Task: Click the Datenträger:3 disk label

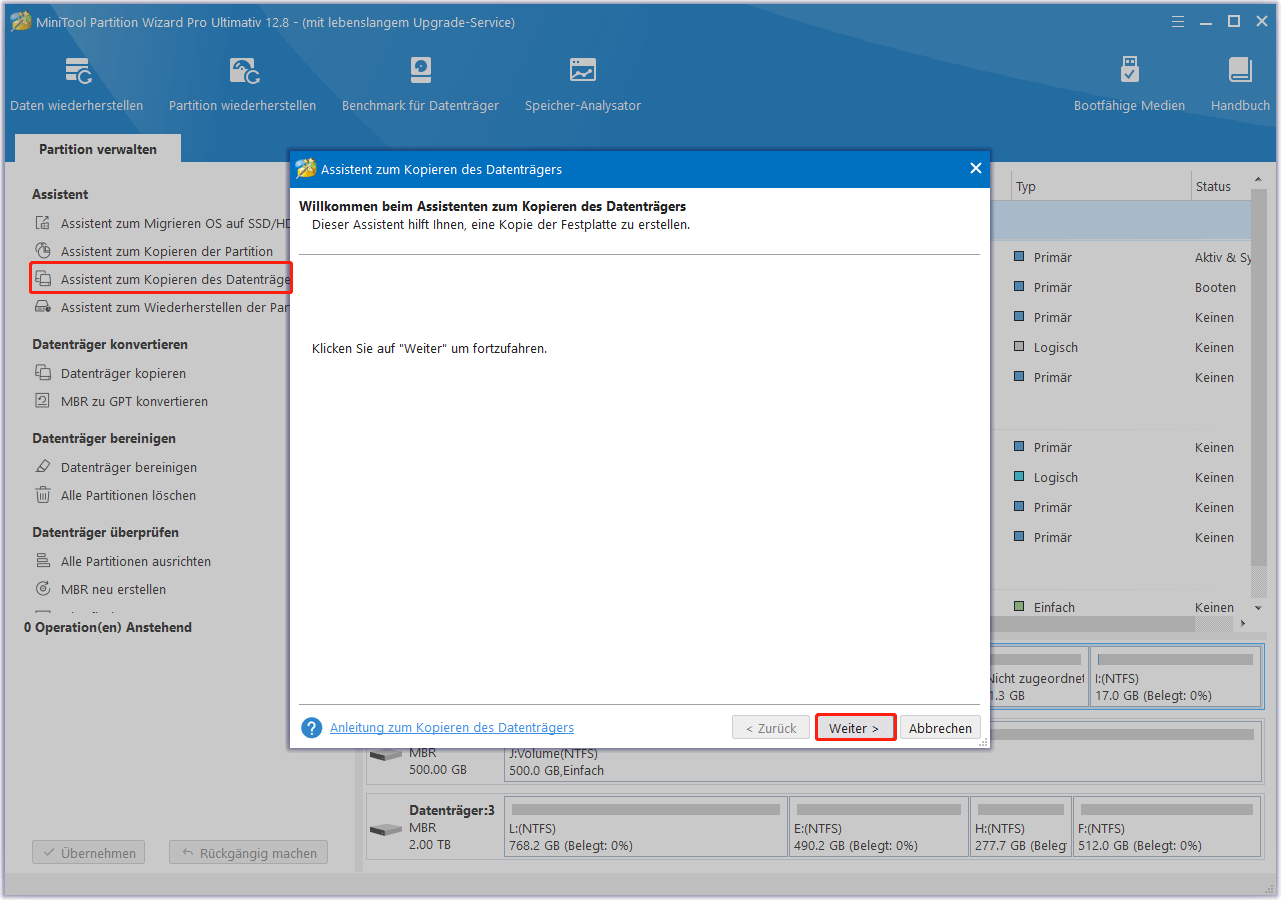Action: [x=452, y=810]
